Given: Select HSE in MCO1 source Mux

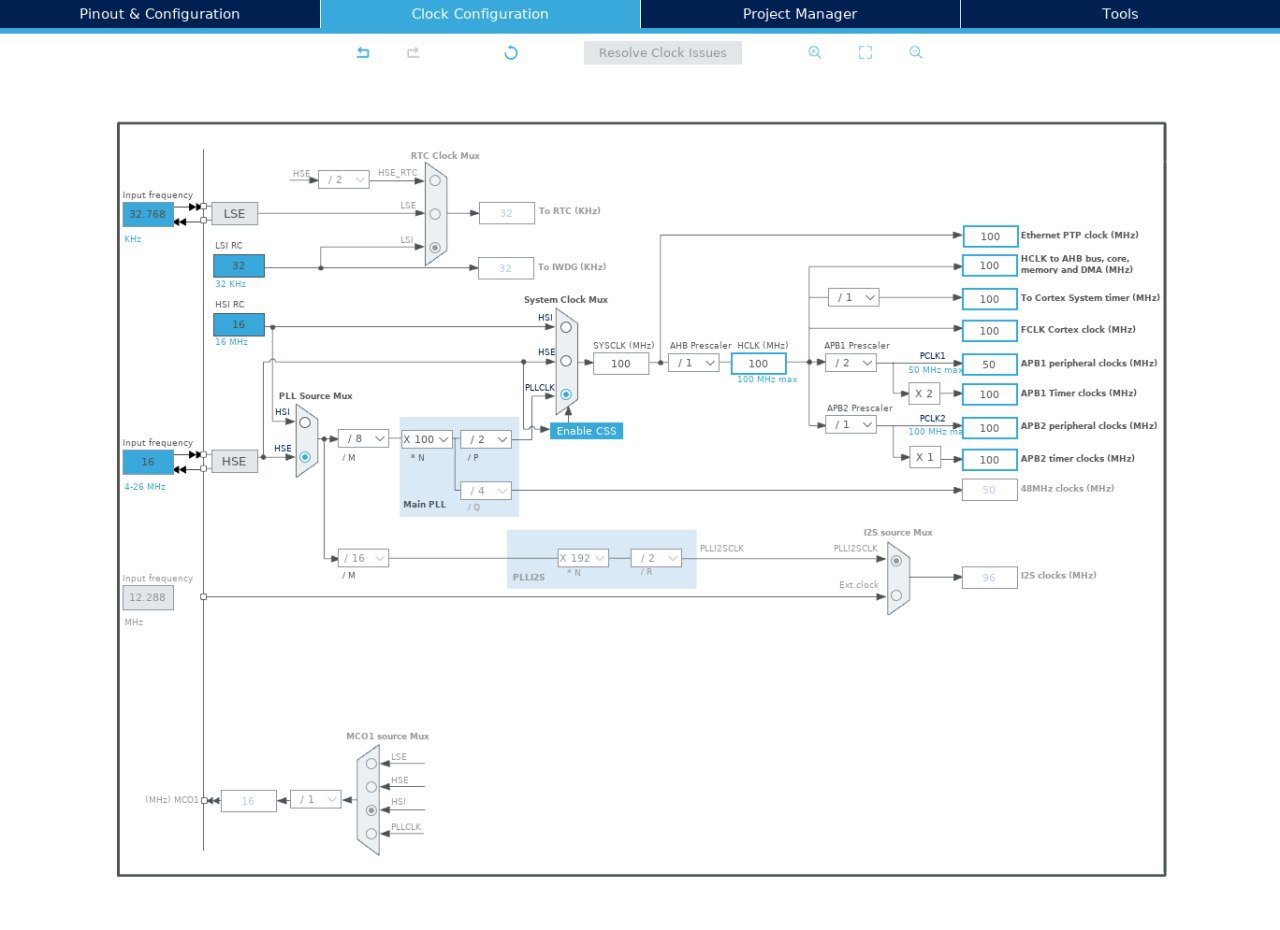Looking at the screenshot, I should tap(371, 788).
